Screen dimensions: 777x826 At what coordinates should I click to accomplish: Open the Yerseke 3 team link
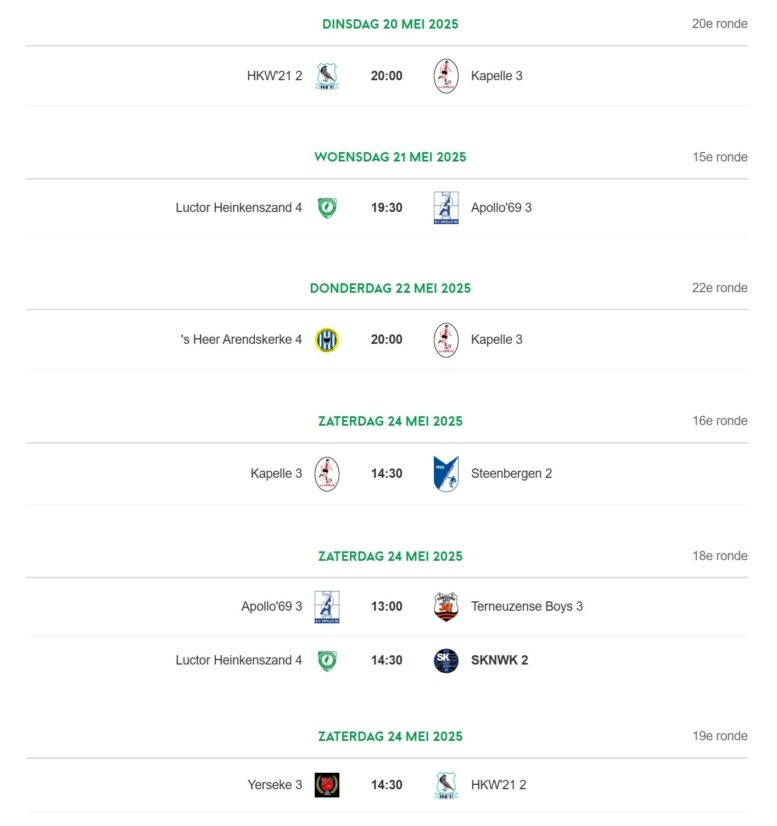coord(275,785)
